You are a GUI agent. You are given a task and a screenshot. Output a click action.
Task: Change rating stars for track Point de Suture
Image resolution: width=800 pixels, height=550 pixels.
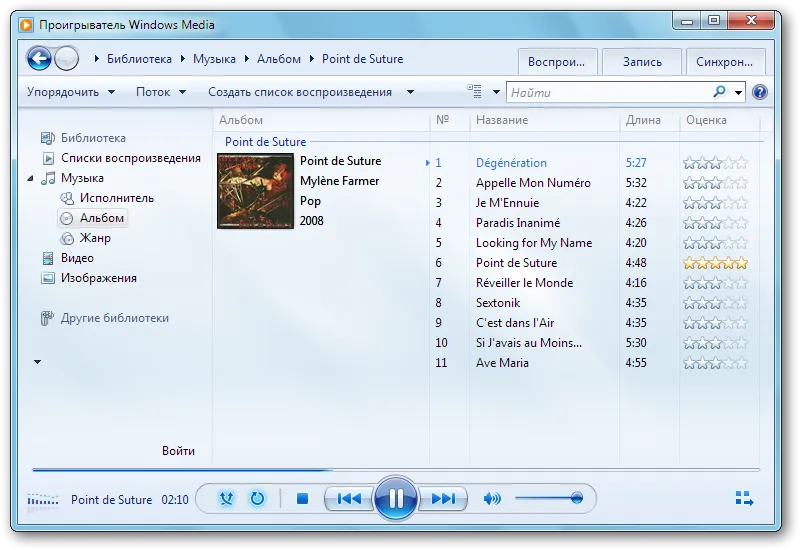tap(715, 263)
